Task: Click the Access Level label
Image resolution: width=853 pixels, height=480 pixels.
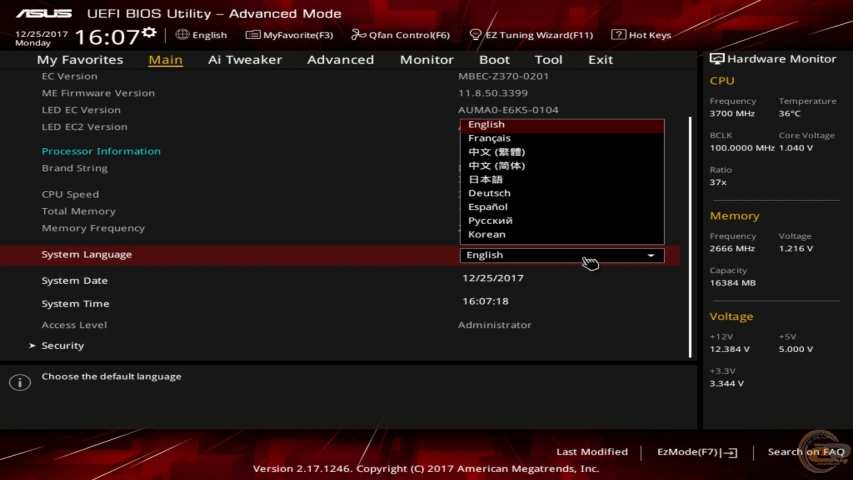Action: point(74,325)
